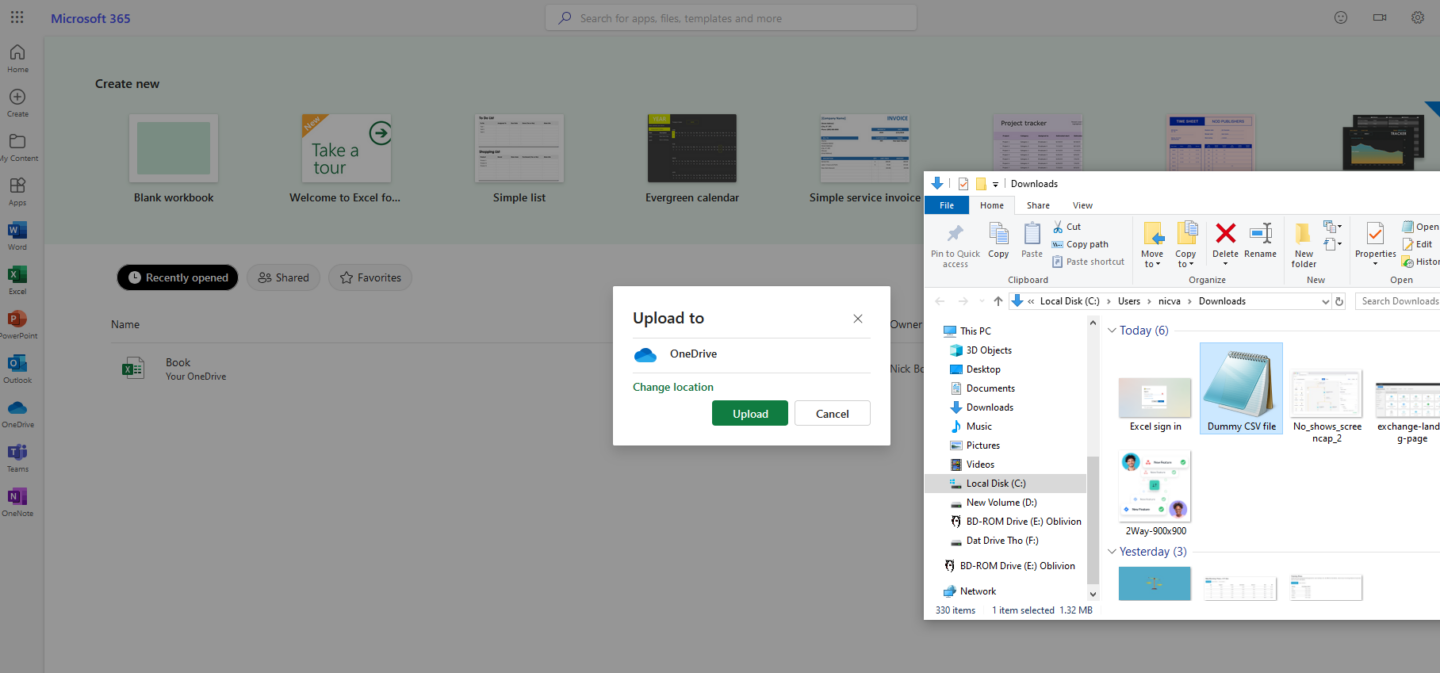
Task: Switch to the Shared filter
Action: tap(283, 277)
